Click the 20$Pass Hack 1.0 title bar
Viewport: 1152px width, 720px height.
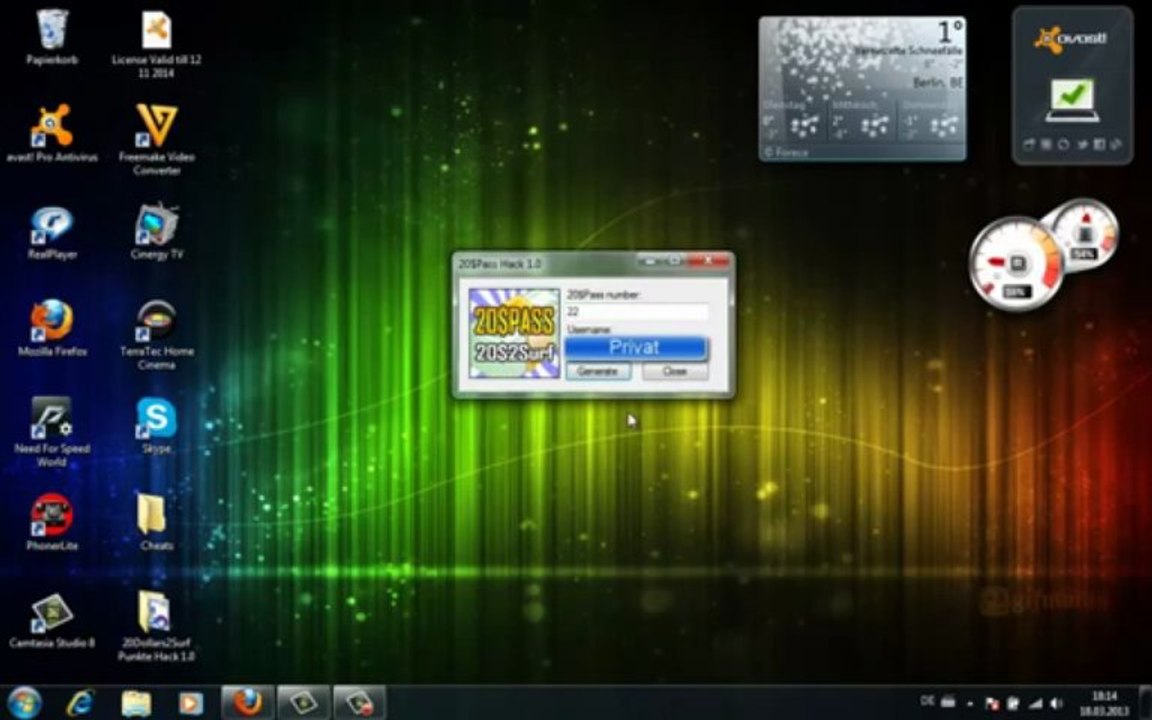(x=544, y=263)
